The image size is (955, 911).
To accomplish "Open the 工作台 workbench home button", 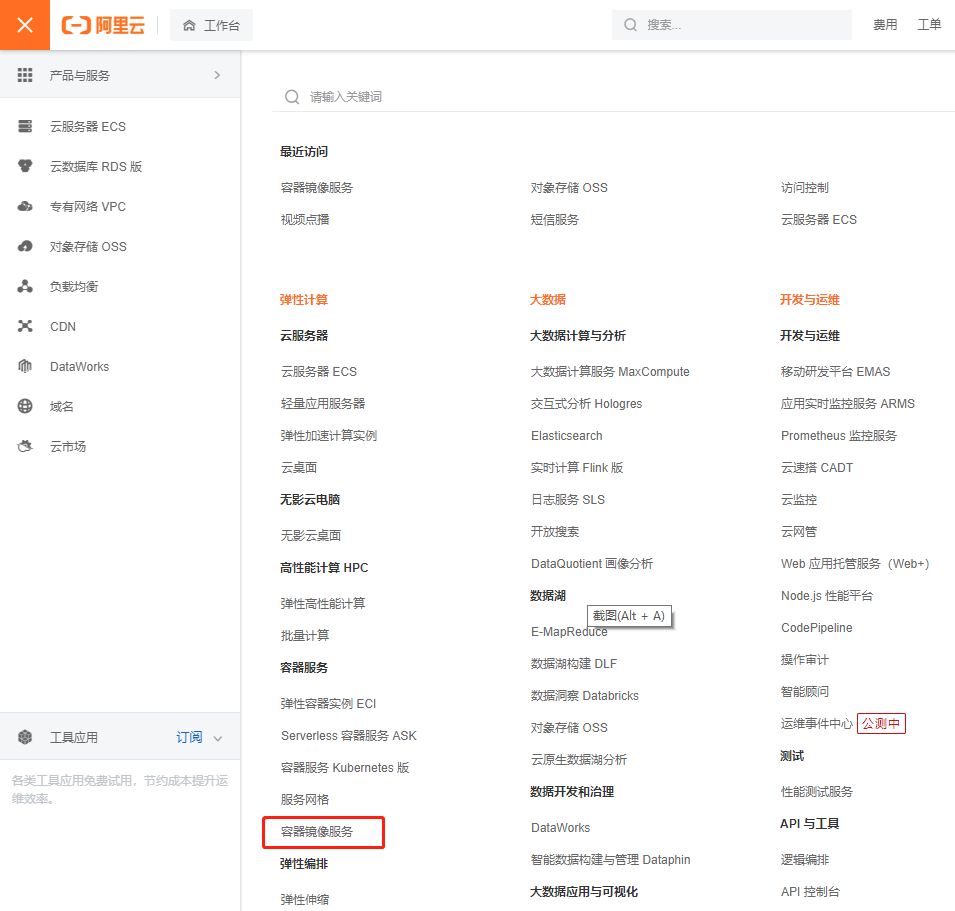I will point(211,25).
